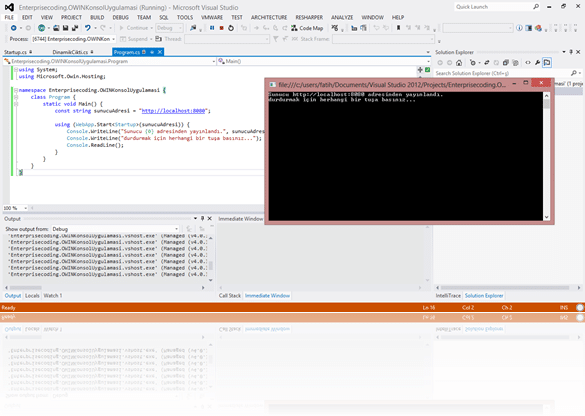Open the 100 % zoom dropdown
Screen dimensions: 585x416
(x=25, y=208)
